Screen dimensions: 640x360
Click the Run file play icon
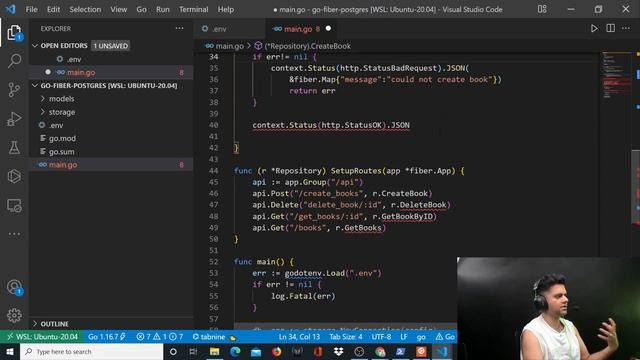coord(594,29)
